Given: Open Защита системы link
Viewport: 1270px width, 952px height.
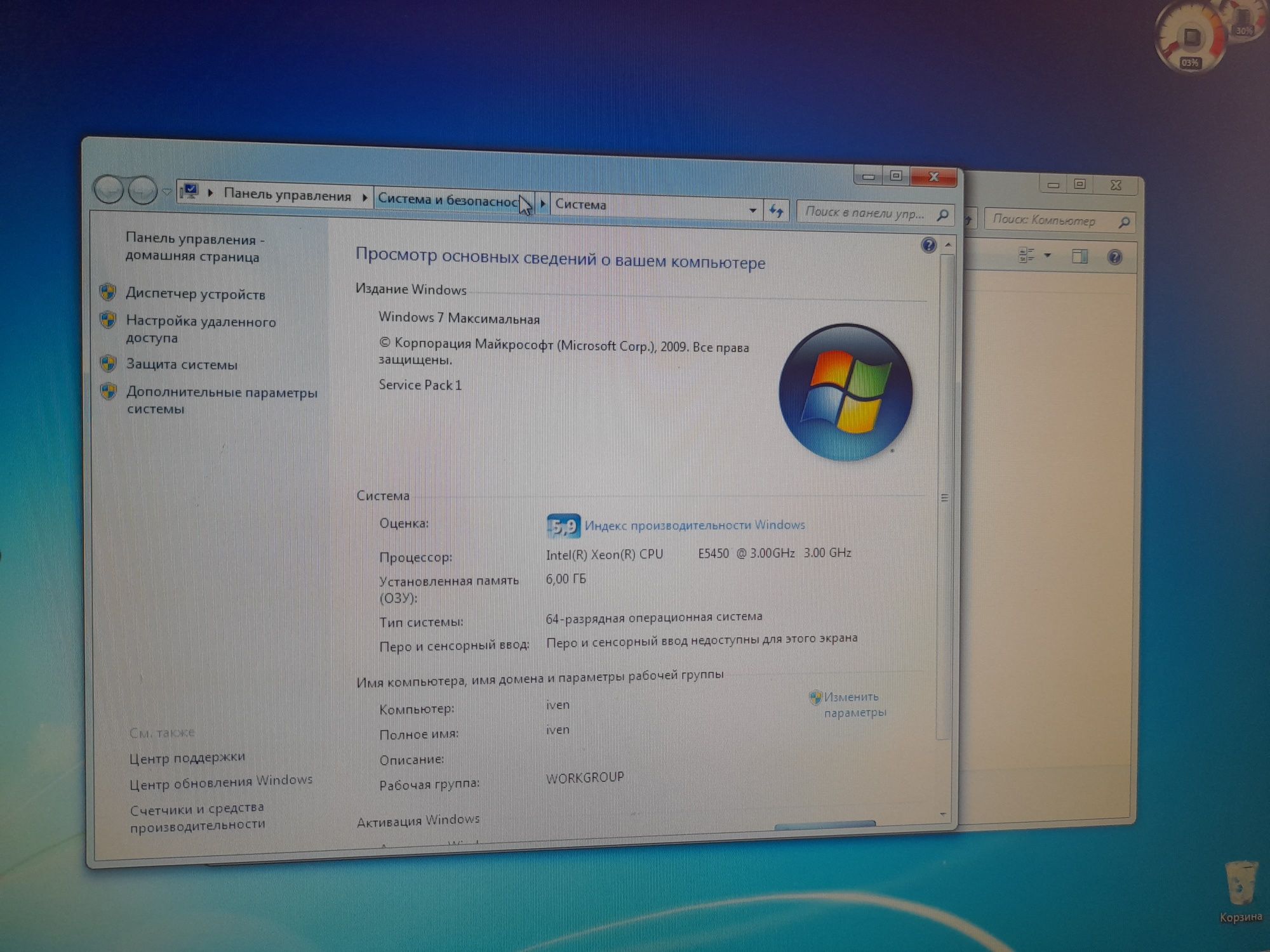Looking at the screenshot, I should [182, 364].
